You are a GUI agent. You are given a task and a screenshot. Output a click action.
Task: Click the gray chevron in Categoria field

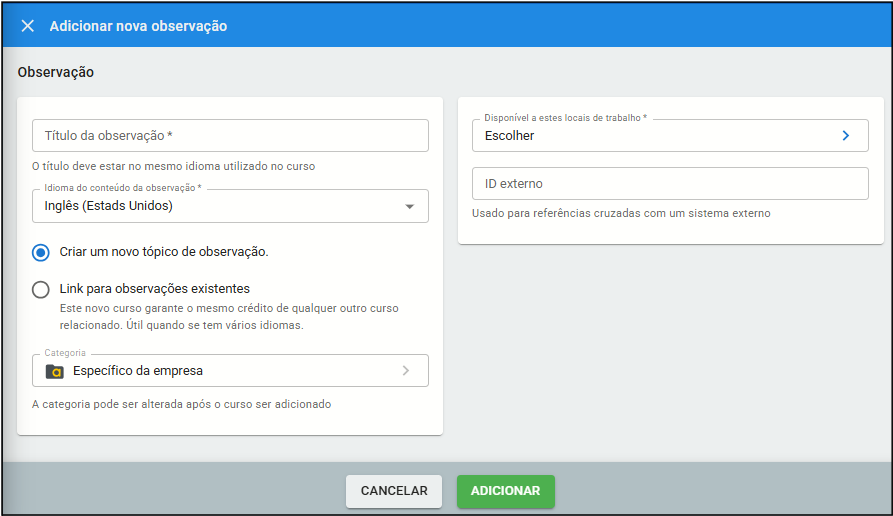click(x=405, y=371)
